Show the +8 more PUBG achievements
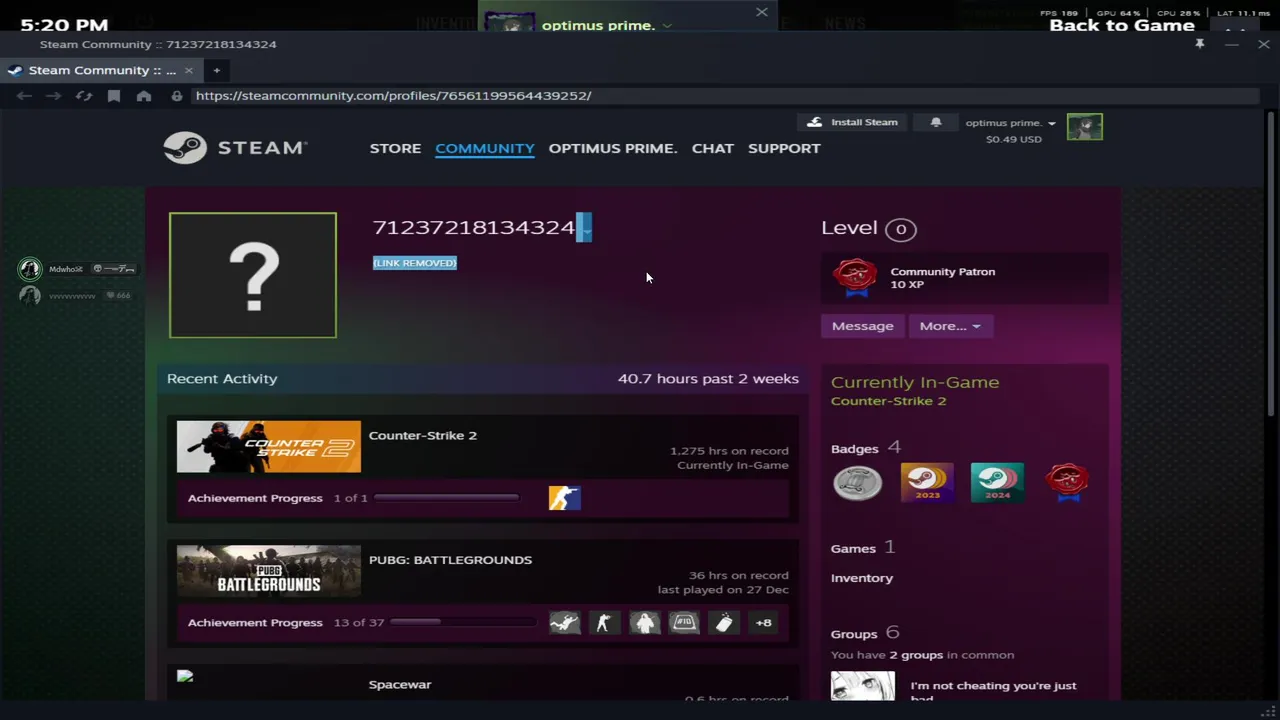 point(763,623)
